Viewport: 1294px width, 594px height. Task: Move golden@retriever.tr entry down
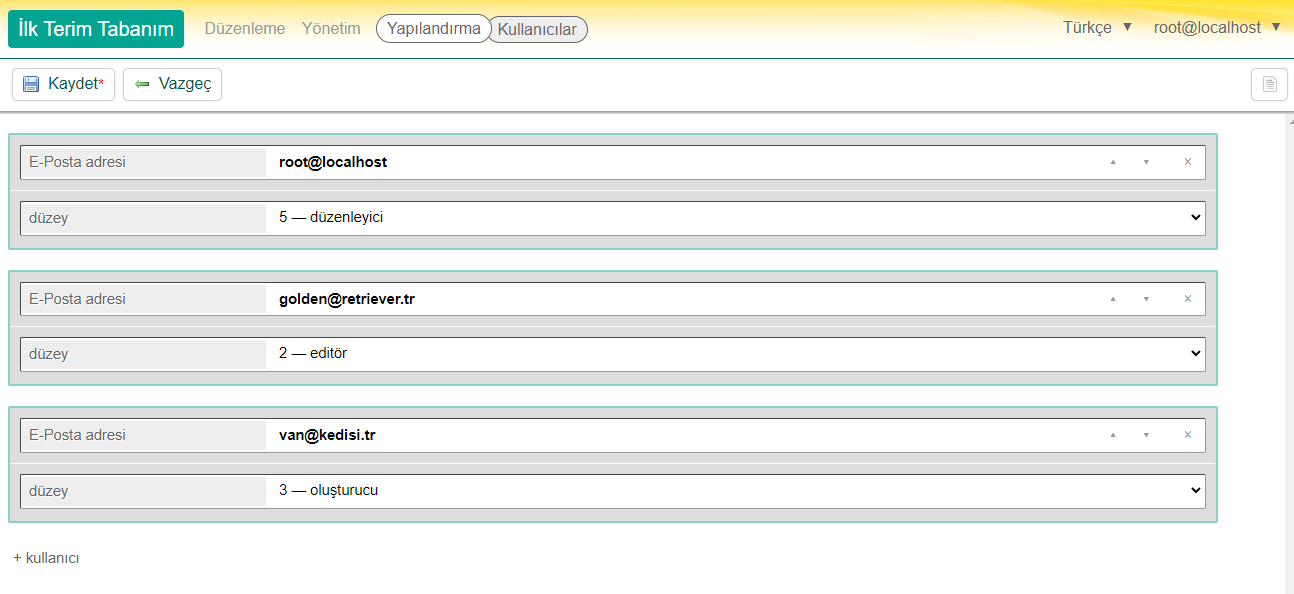click(x=1146, y=299)
